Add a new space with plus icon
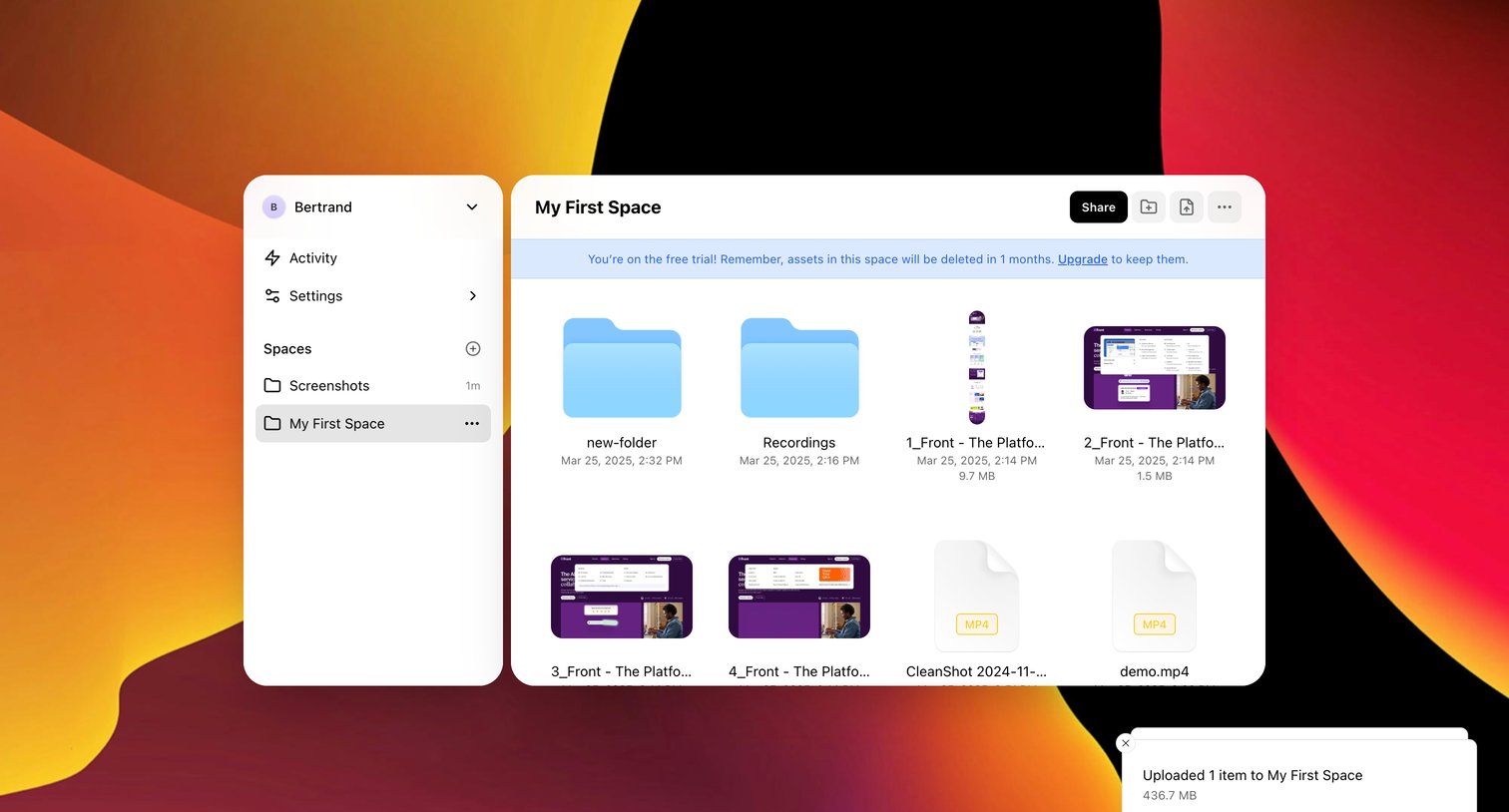 click(473, 349)
